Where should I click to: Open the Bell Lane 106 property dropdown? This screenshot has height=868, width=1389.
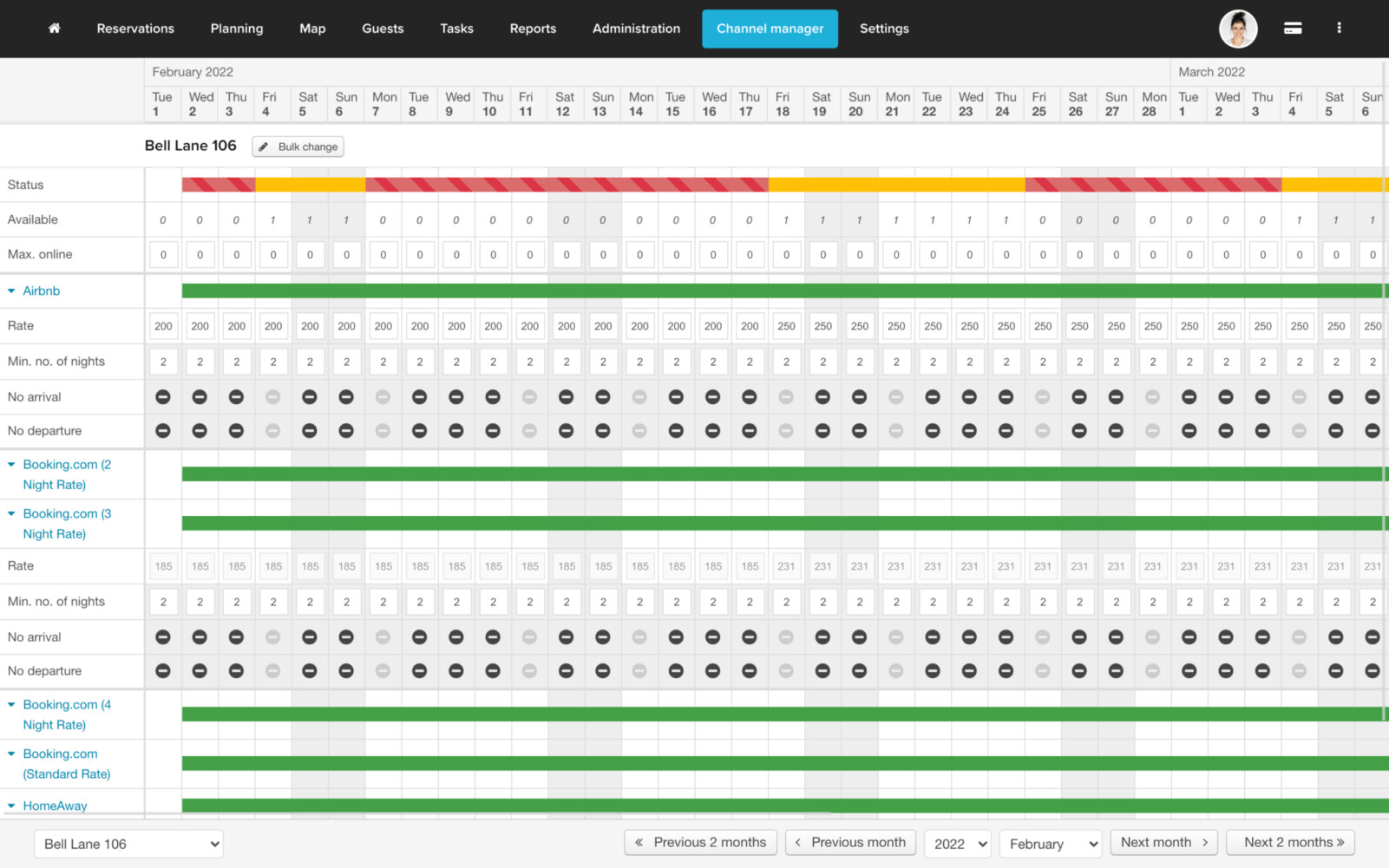(128, 844)
